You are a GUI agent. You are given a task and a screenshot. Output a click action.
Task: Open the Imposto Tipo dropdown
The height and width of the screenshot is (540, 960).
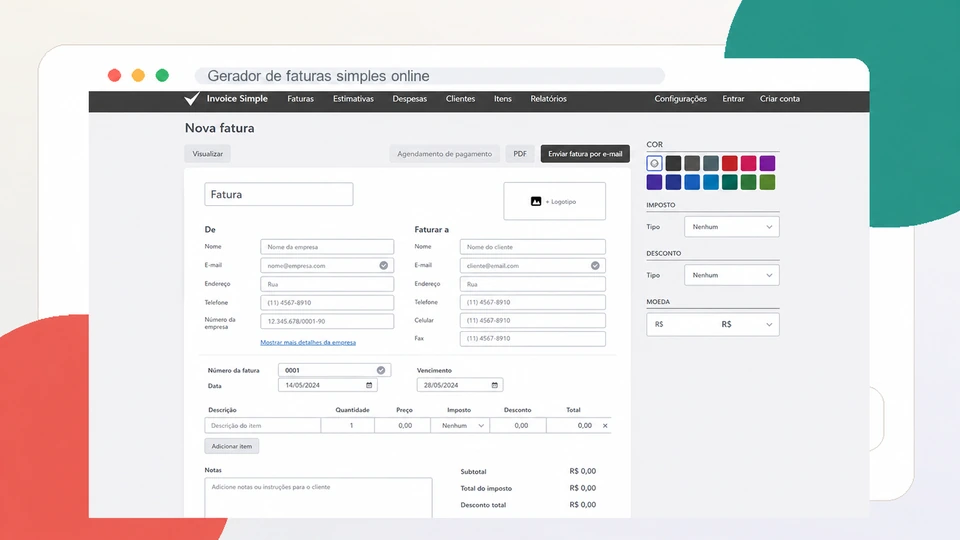[x=732, y=227]
